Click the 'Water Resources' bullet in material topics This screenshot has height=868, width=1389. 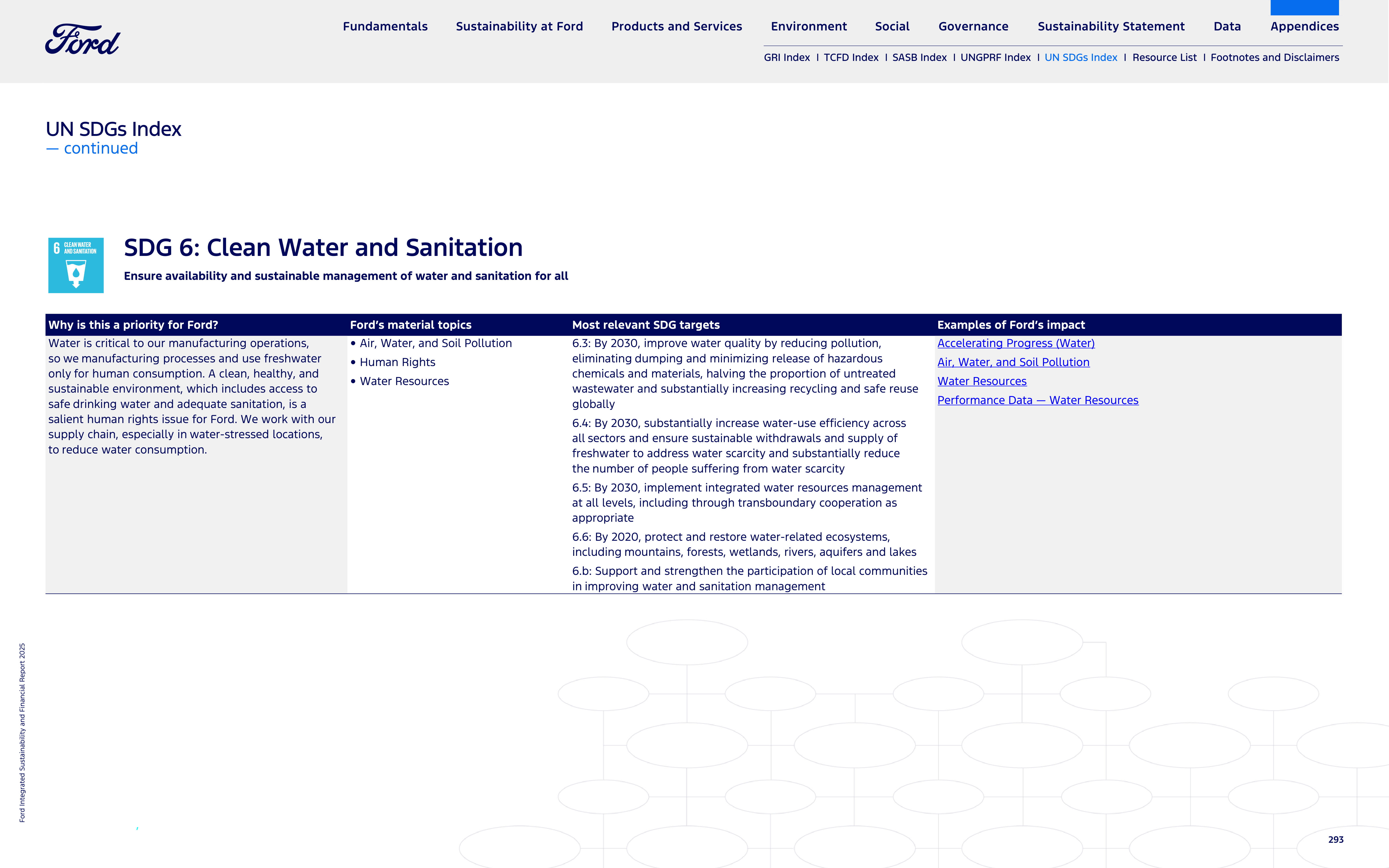(x=404, y=381)
